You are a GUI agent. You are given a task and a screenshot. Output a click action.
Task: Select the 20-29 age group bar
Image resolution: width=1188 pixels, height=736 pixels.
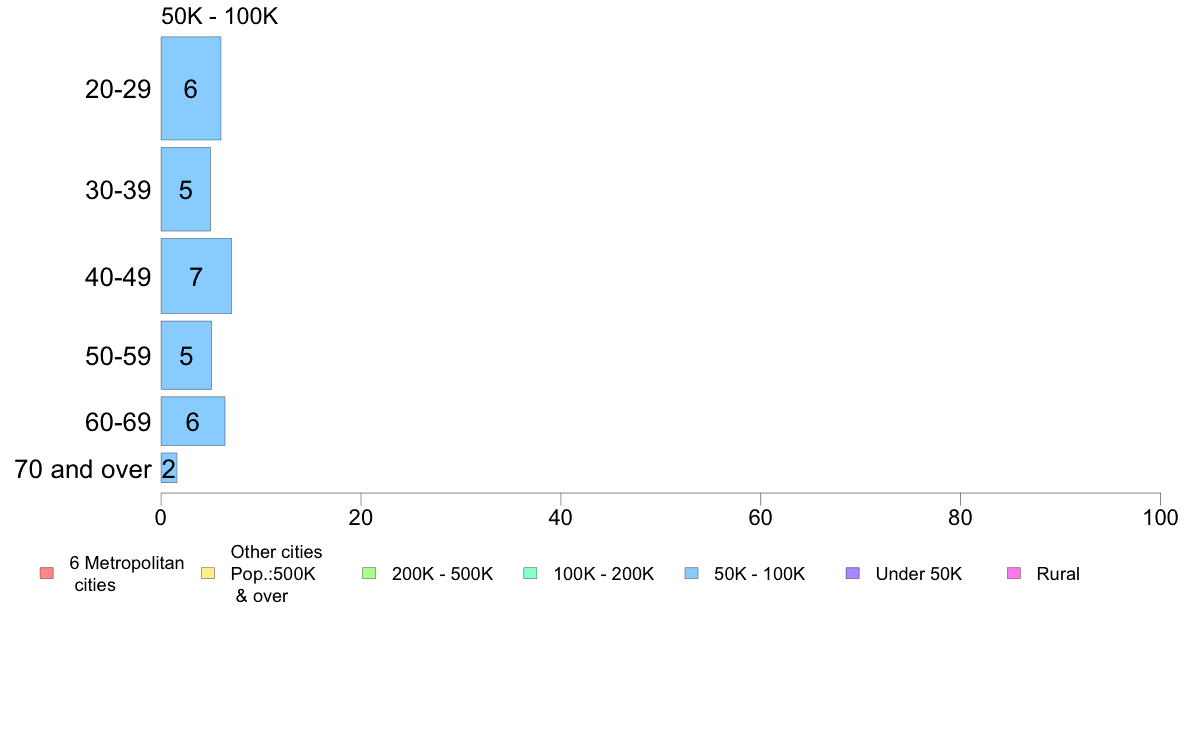[x=191, y=89]
